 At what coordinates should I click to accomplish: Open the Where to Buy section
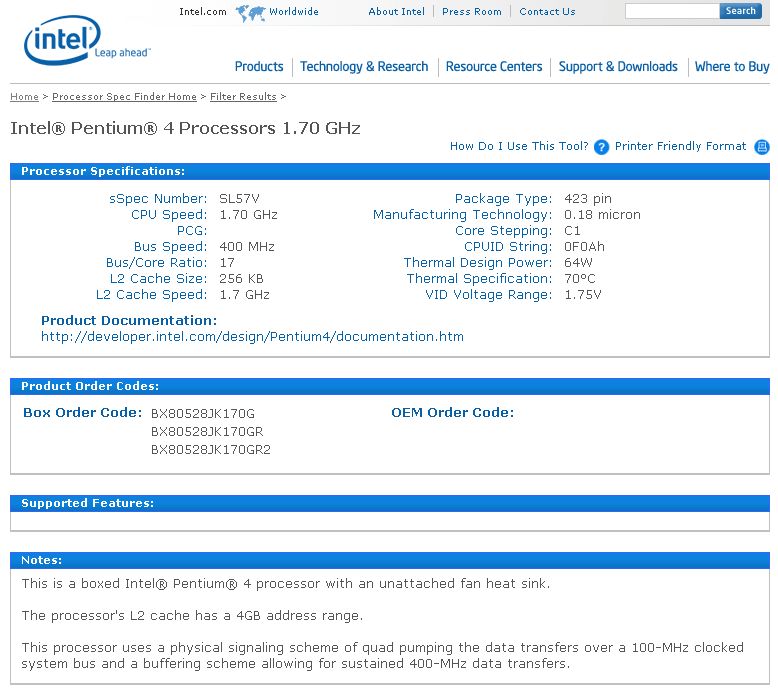(x=732, y=67)
